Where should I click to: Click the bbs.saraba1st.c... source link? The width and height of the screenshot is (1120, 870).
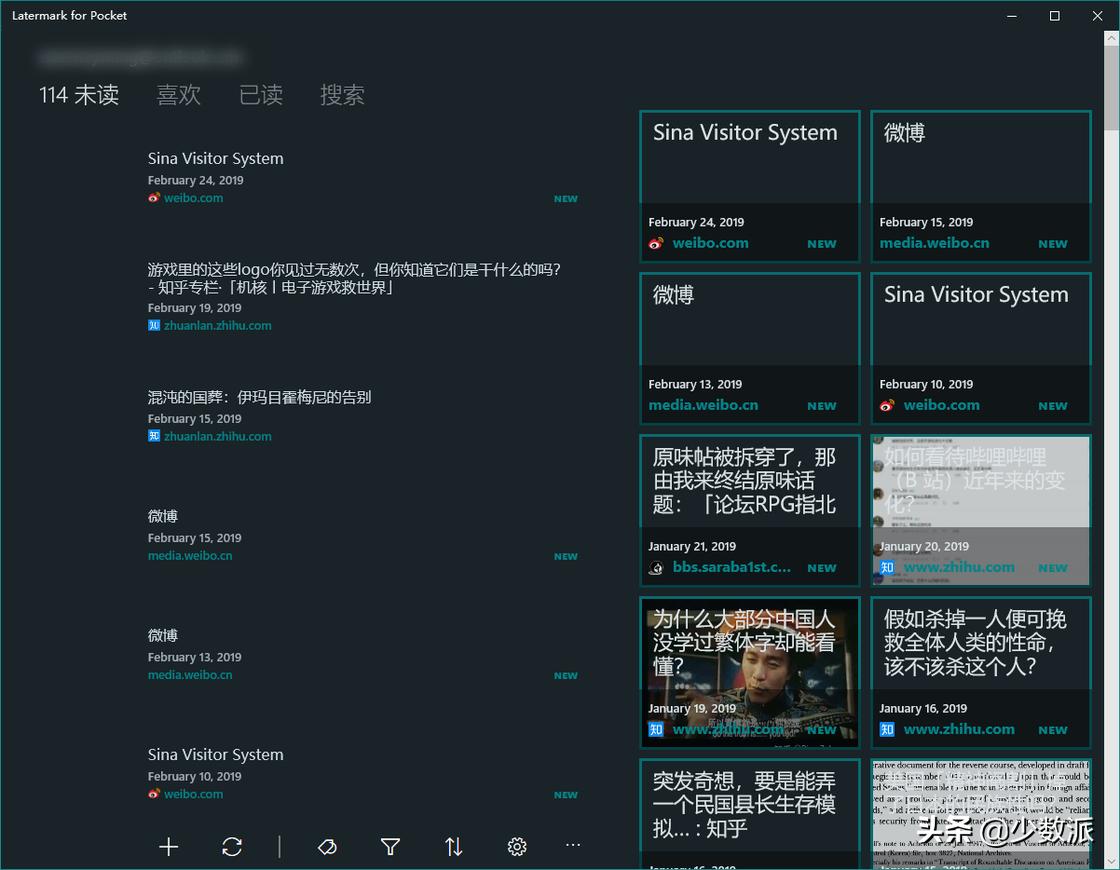pyautogui.click(x=732, y=567)
